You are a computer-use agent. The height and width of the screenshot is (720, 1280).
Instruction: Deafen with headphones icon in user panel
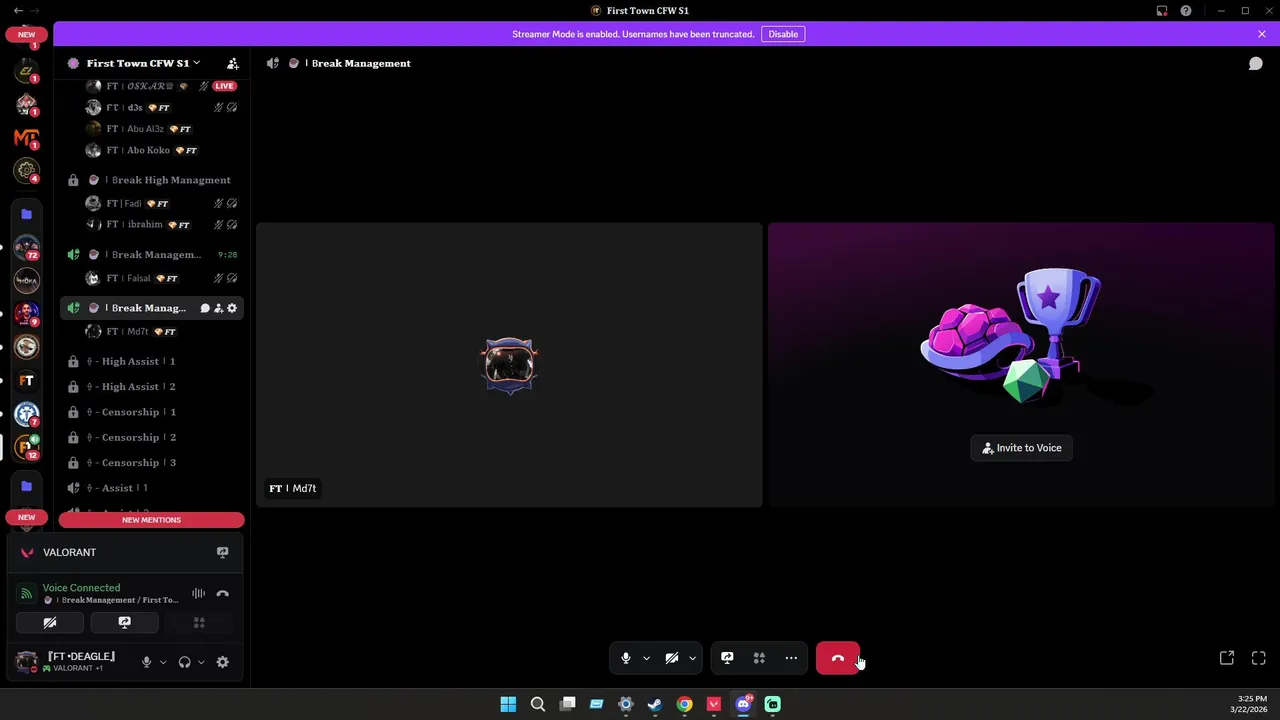[184, 662]
